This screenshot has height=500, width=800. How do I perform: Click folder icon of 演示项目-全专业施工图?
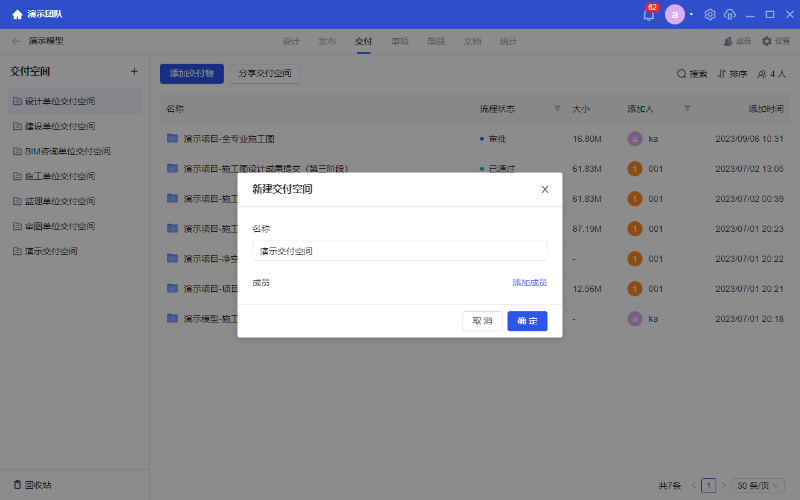tap(172, 138)
